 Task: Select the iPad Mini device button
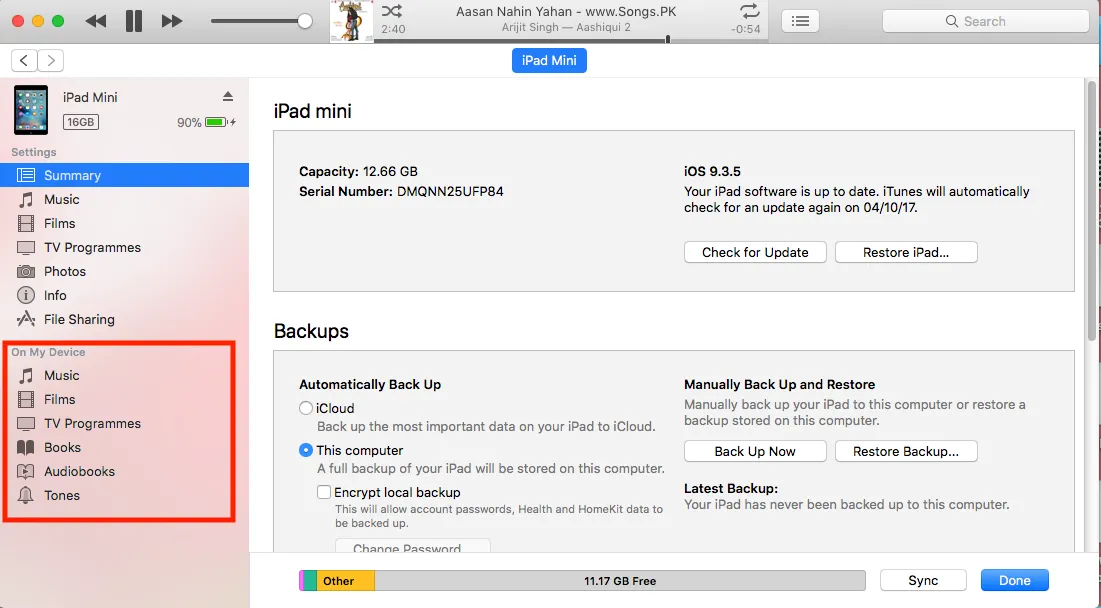(549, 60)
